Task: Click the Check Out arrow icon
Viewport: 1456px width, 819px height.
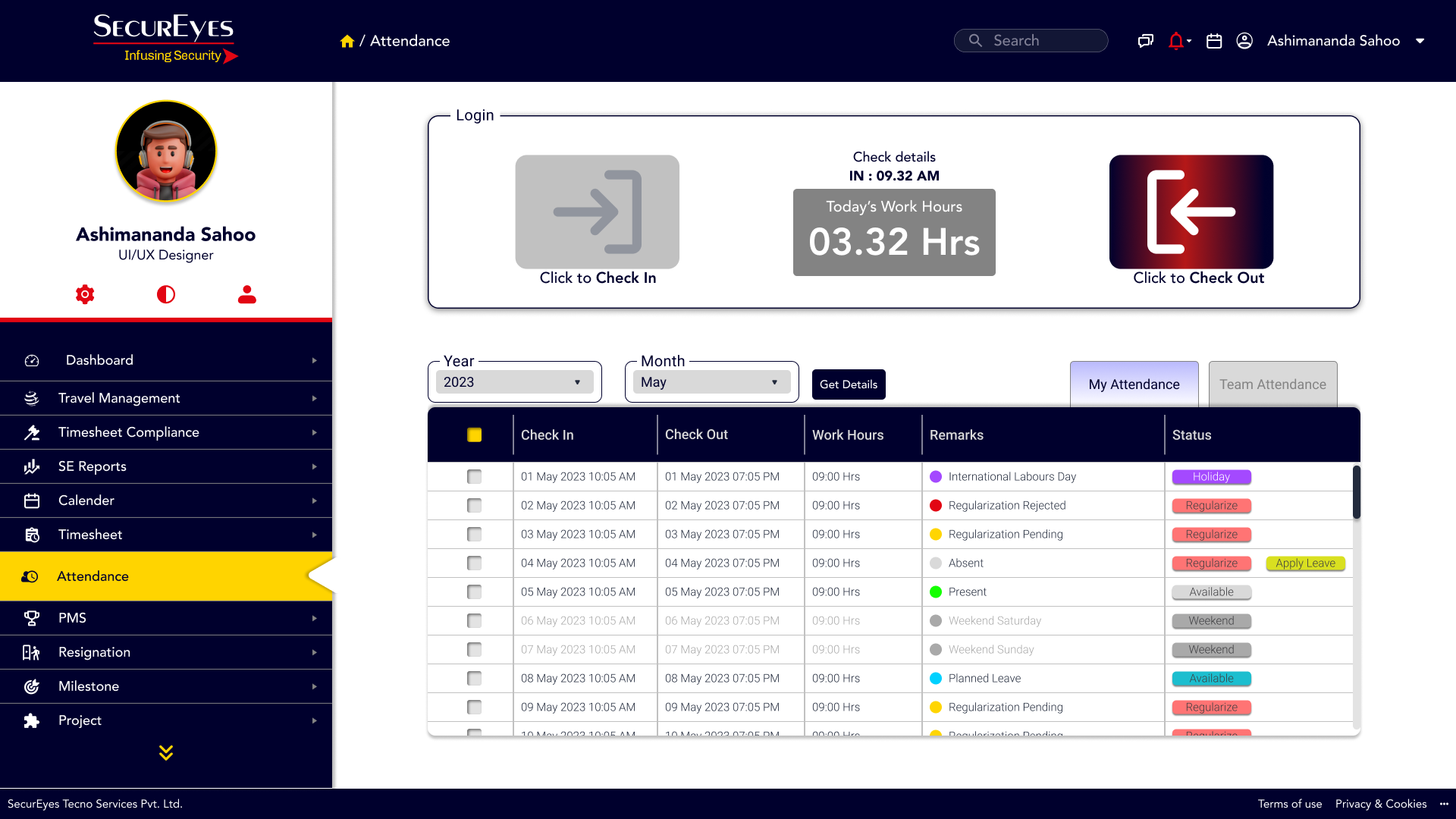Action: (x=1191, y=212)
